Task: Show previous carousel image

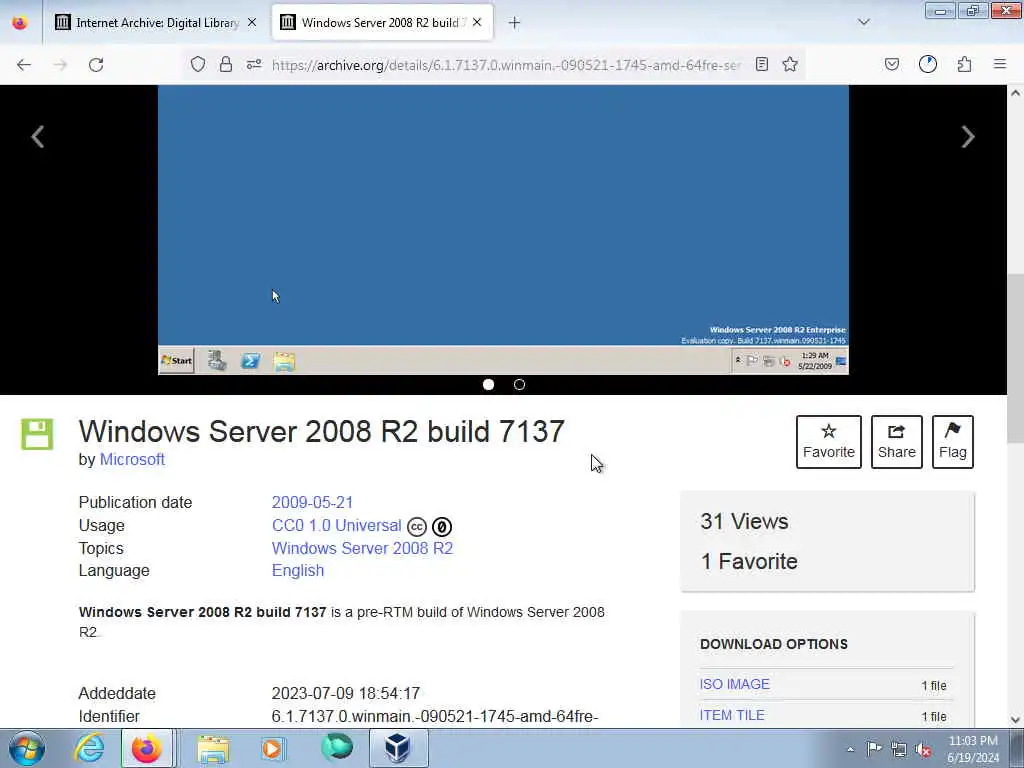Action: coord(38,136)
